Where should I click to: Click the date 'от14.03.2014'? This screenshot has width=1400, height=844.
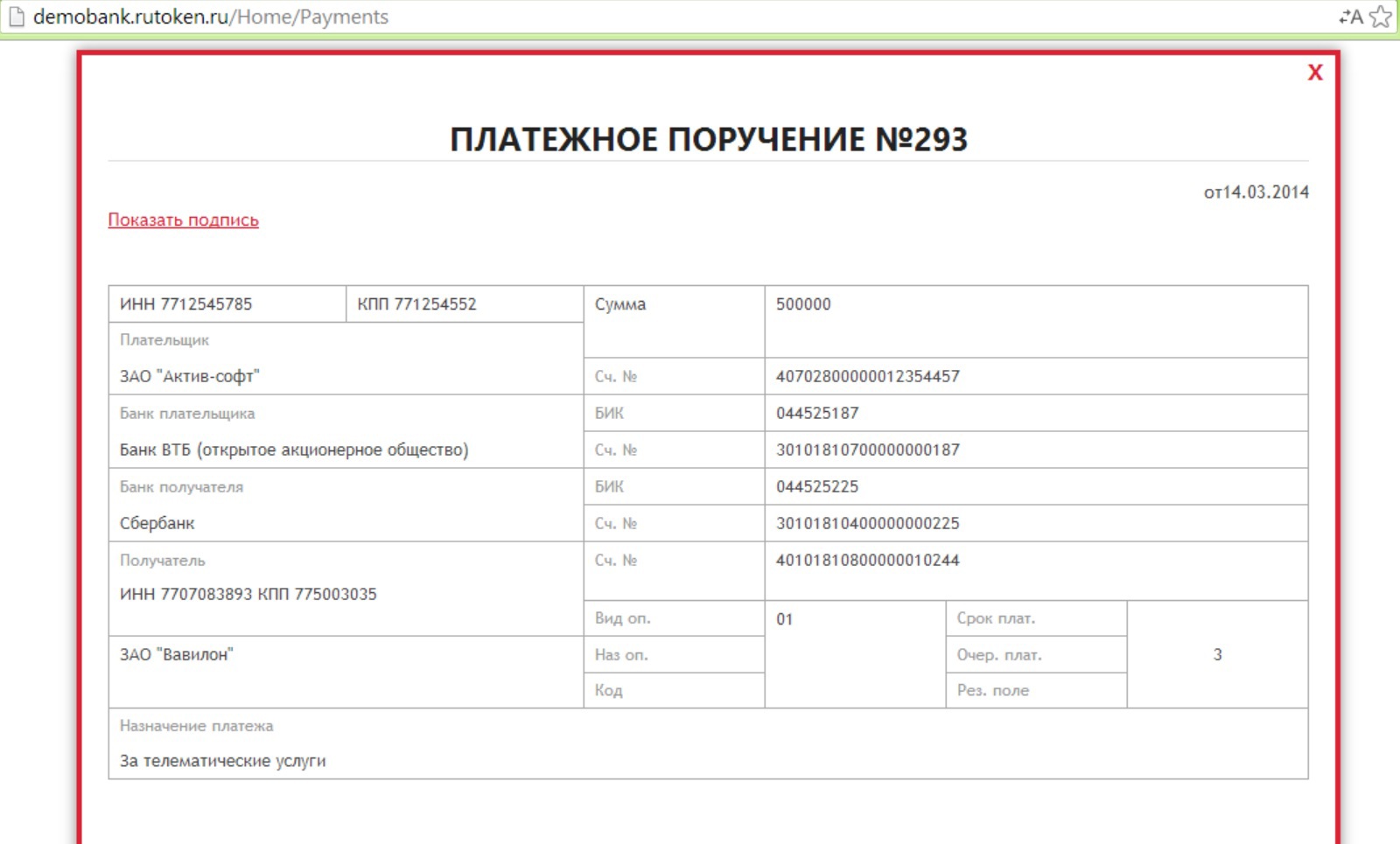(x=1256, y=192)
